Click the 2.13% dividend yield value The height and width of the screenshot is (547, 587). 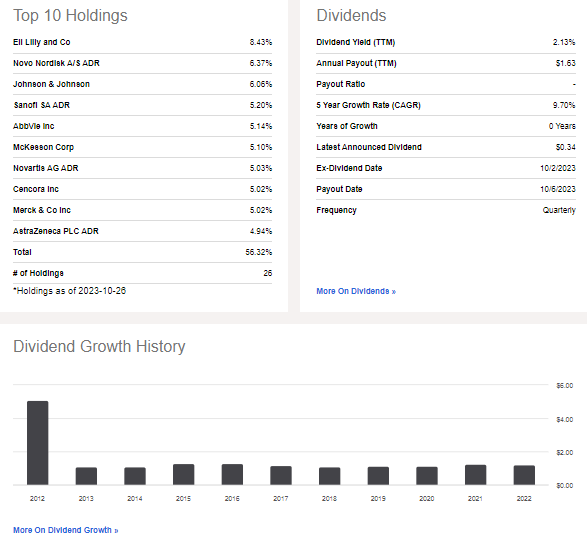pos(564,42)
